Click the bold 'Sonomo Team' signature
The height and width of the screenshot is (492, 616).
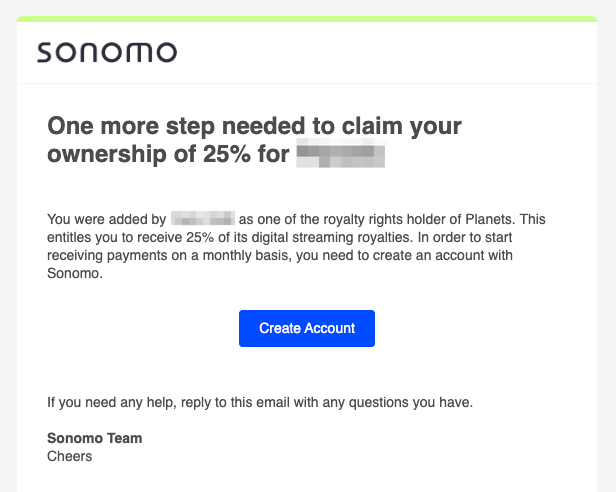click(x=95, y=438)
